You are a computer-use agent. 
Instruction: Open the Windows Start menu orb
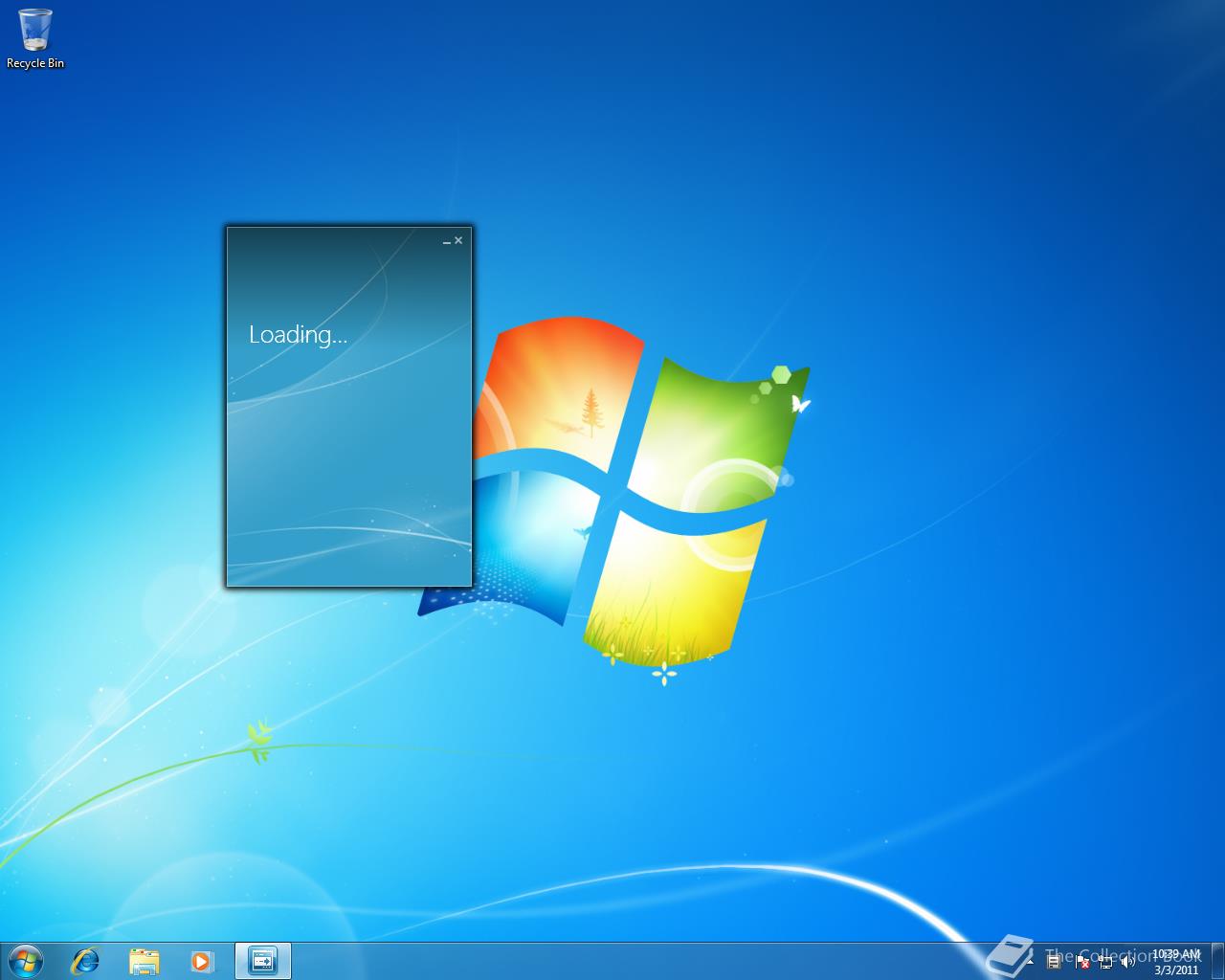(26, 961)
